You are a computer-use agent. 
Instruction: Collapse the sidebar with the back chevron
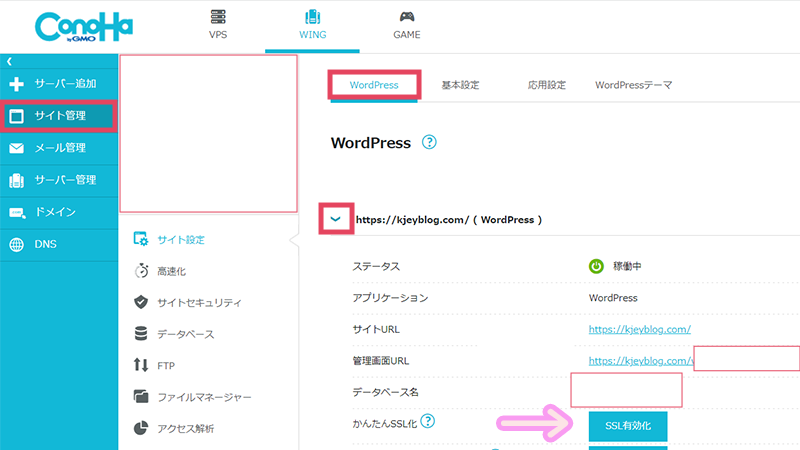(9, 61)
